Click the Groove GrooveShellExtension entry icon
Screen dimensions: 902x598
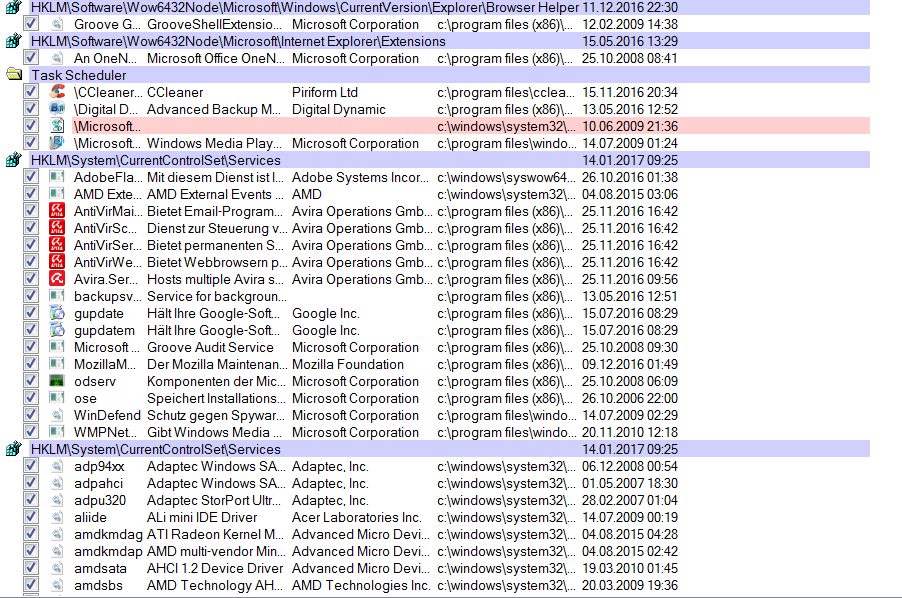tap(57, 24)
